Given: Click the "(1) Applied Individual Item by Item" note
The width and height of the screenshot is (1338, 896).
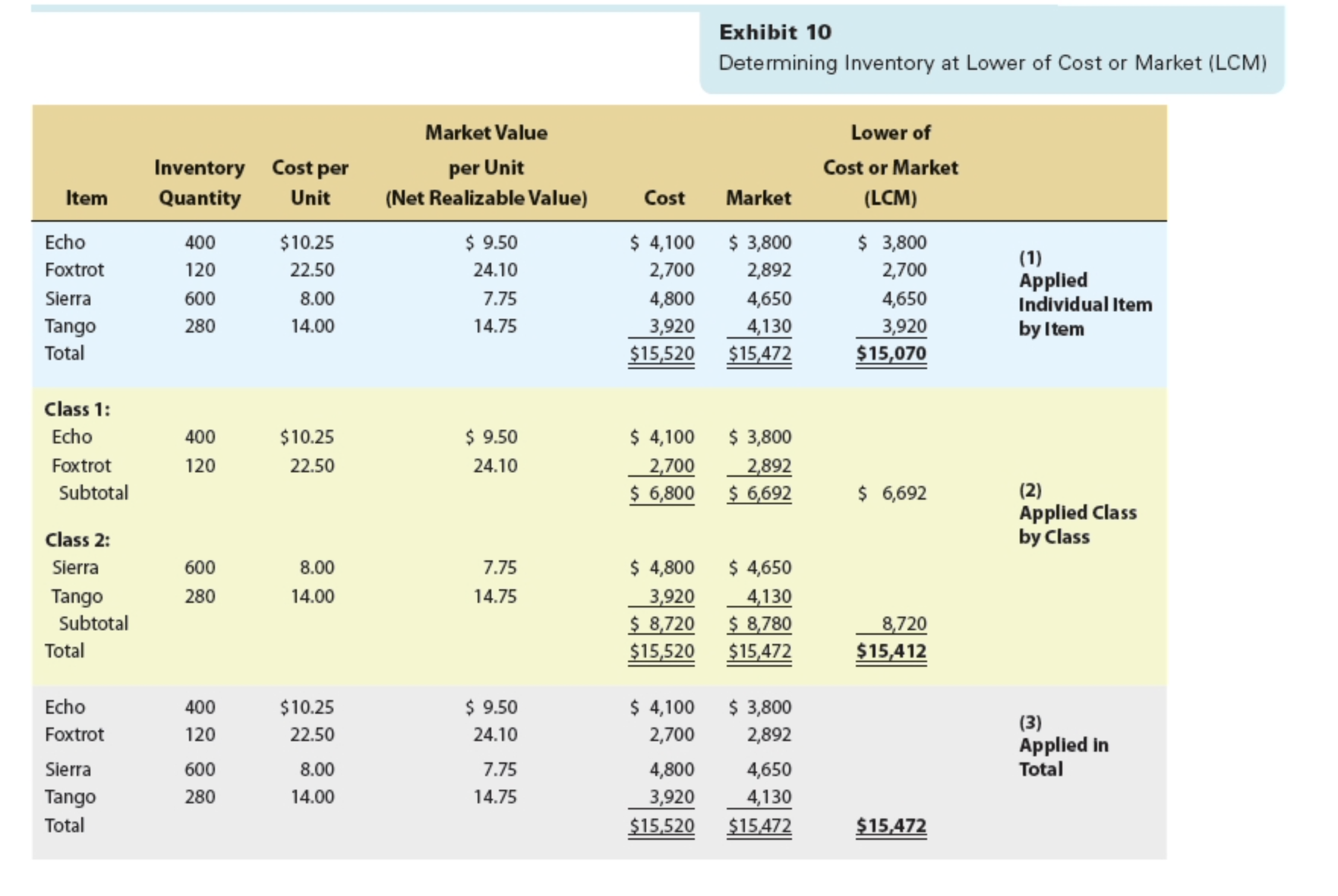Looking at the screenshot, I should 1085,292.
